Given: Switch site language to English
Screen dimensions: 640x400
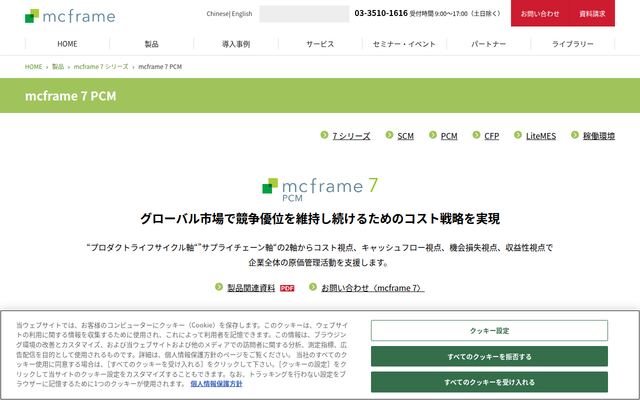Looking at the screenshot, I should pyautogui.click(x=242, y=13).
